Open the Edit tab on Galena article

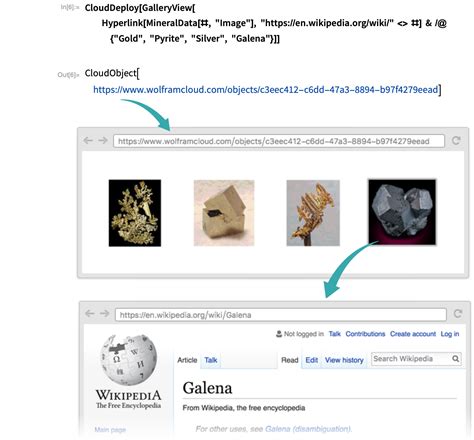[x=312, y=360]
